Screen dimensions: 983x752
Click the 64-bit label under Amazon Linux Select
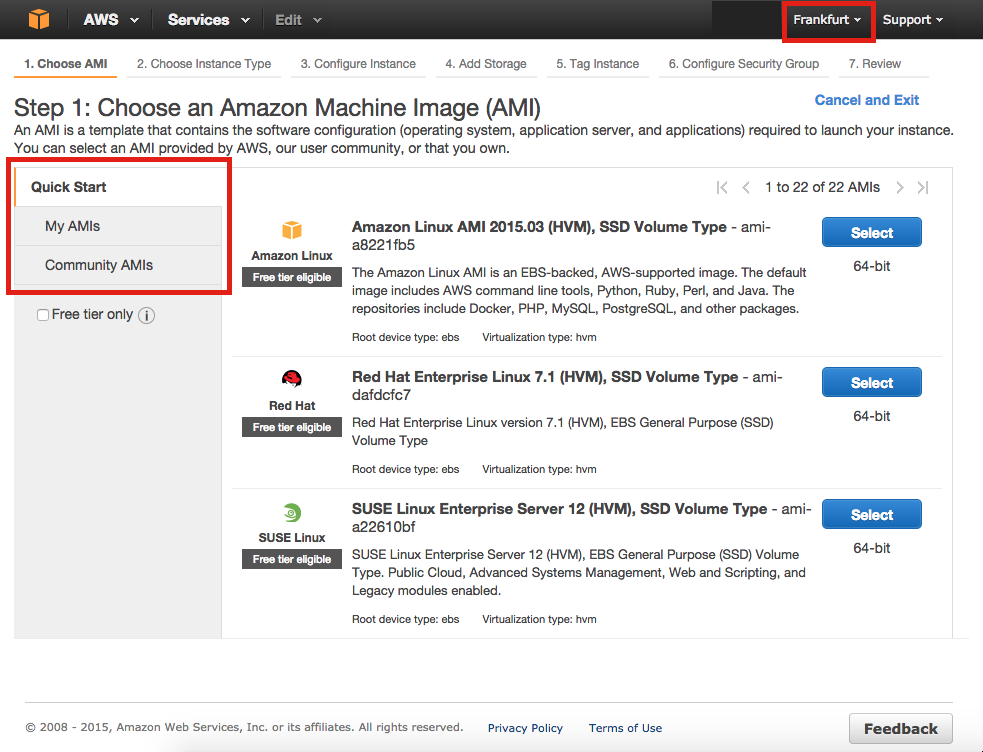pos(871,266)
